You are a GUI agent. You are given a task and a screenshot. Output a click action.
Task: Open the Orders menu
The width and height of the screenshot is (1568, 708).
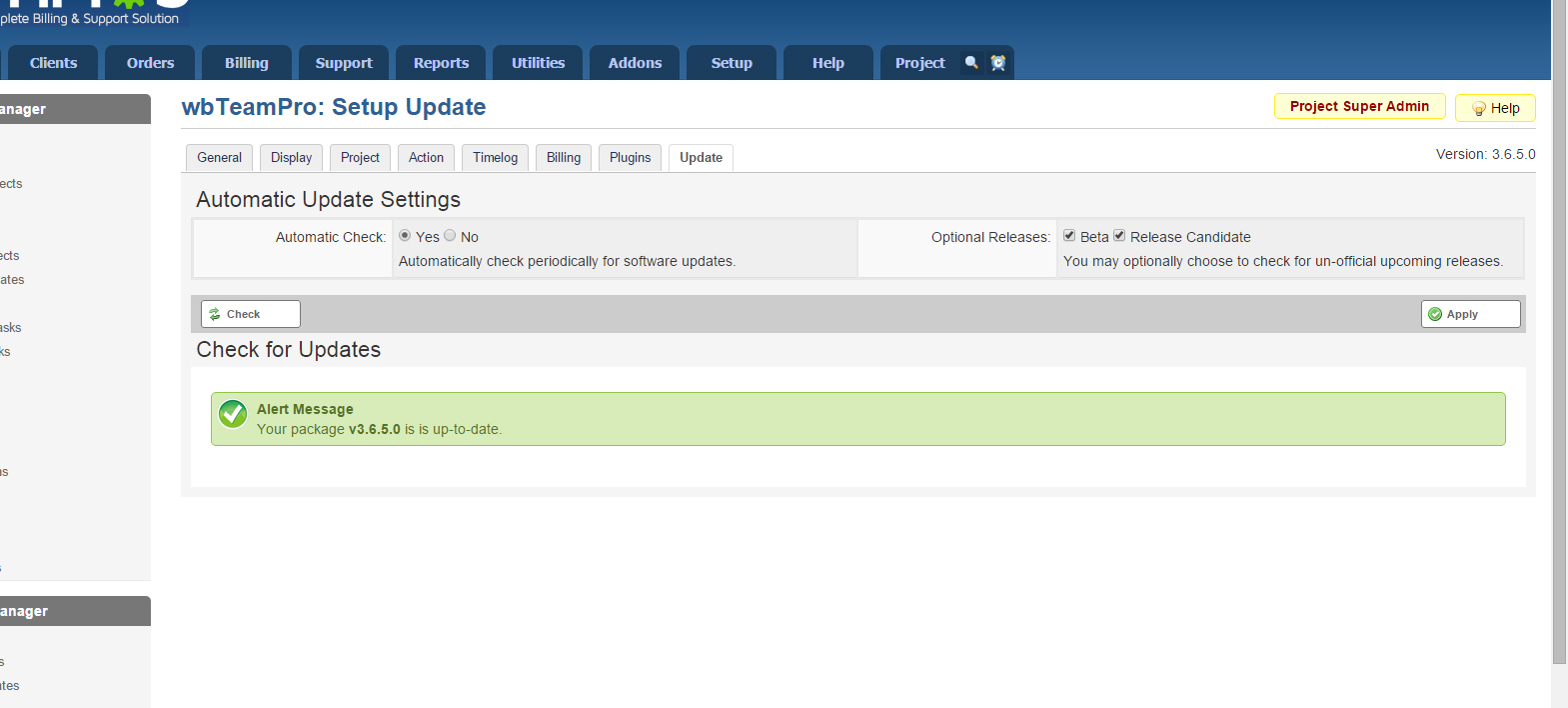[150, 62]
